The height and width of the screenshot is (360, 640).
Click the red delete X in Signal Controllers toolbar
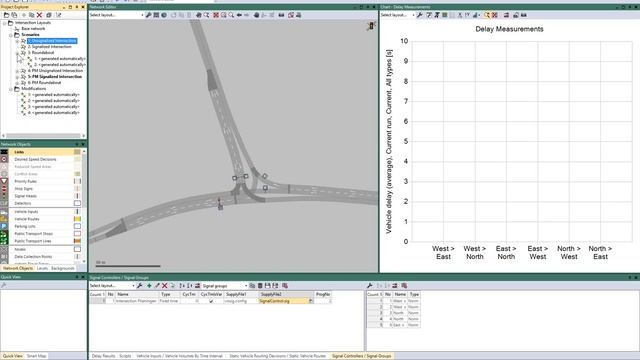(164, 286)
